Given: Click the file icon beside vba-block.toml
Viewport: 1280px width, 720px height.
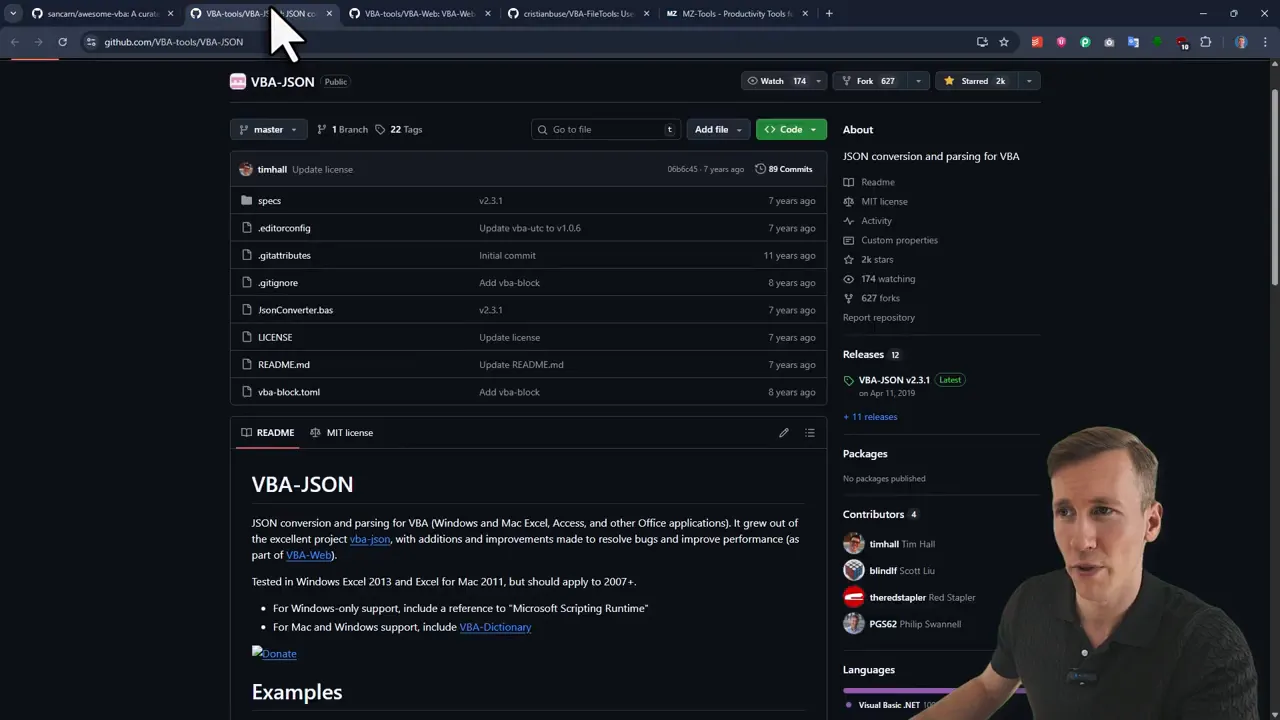Looking at the screenshot, I should coord(247,392).
